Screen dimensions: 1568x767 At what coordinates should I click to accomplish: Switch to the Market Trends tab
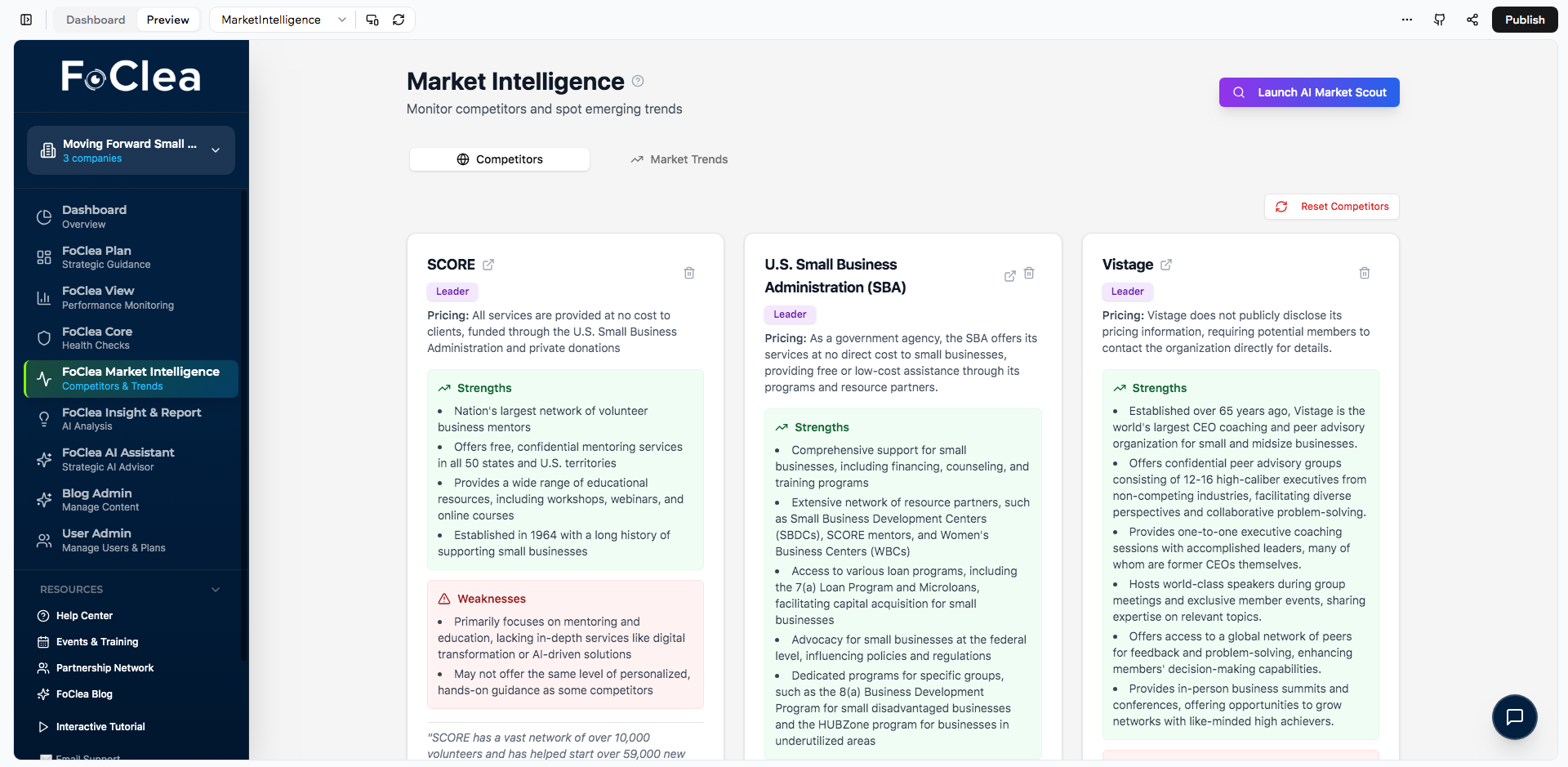pyautogui.click(x=679, y=159)
